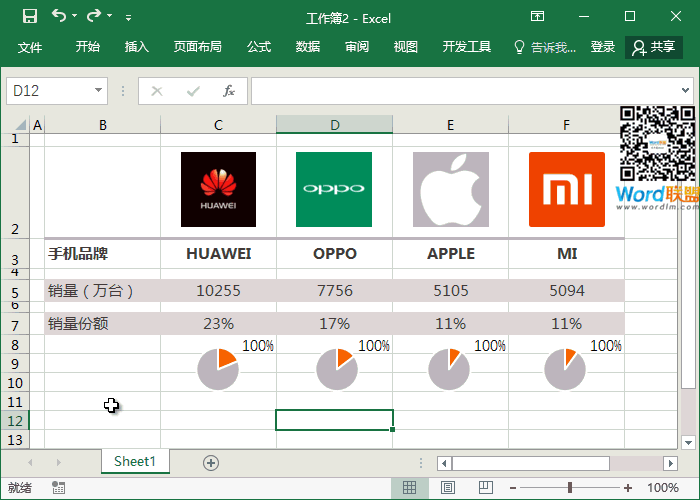
Task: Add a new sheet with plus icon
Action: (x=211, y=463)
